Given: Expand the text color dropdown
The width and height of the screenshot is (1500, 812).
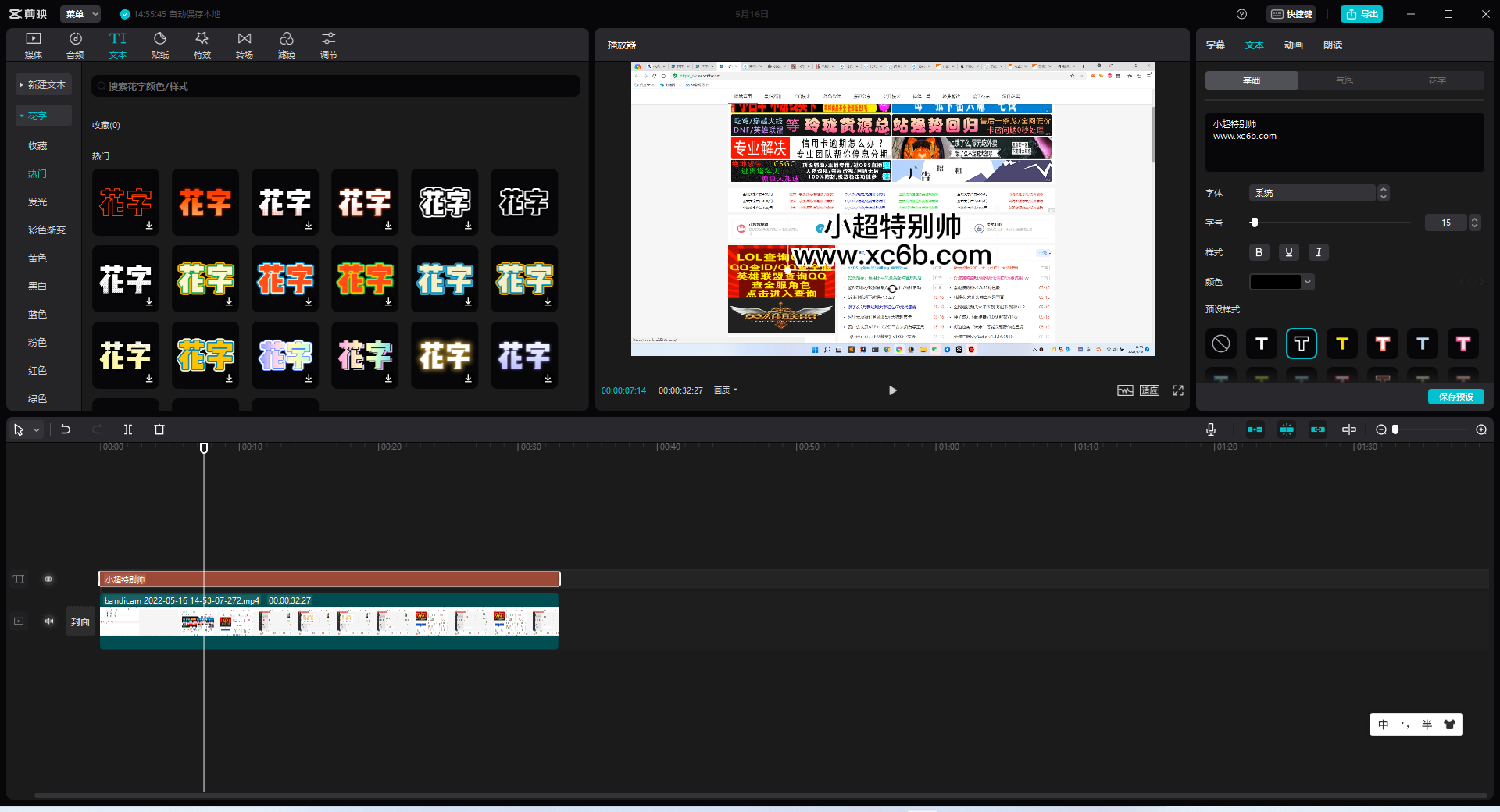Looking at the screenshot, I should [1308, 282].
